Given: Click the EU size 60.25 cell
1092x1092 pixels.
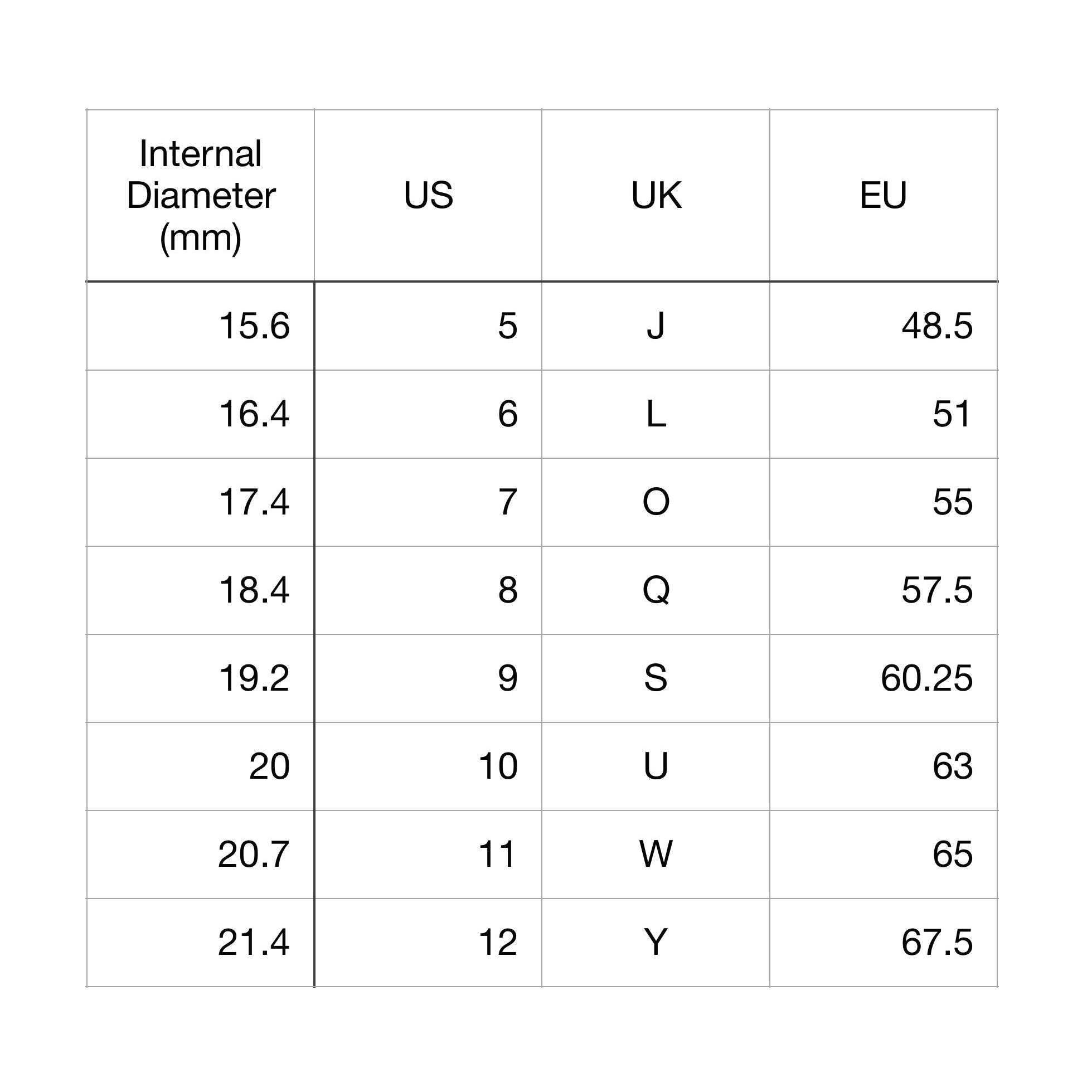Looking at the screenshot, I should pyautogui.click(x=926, y=678).
